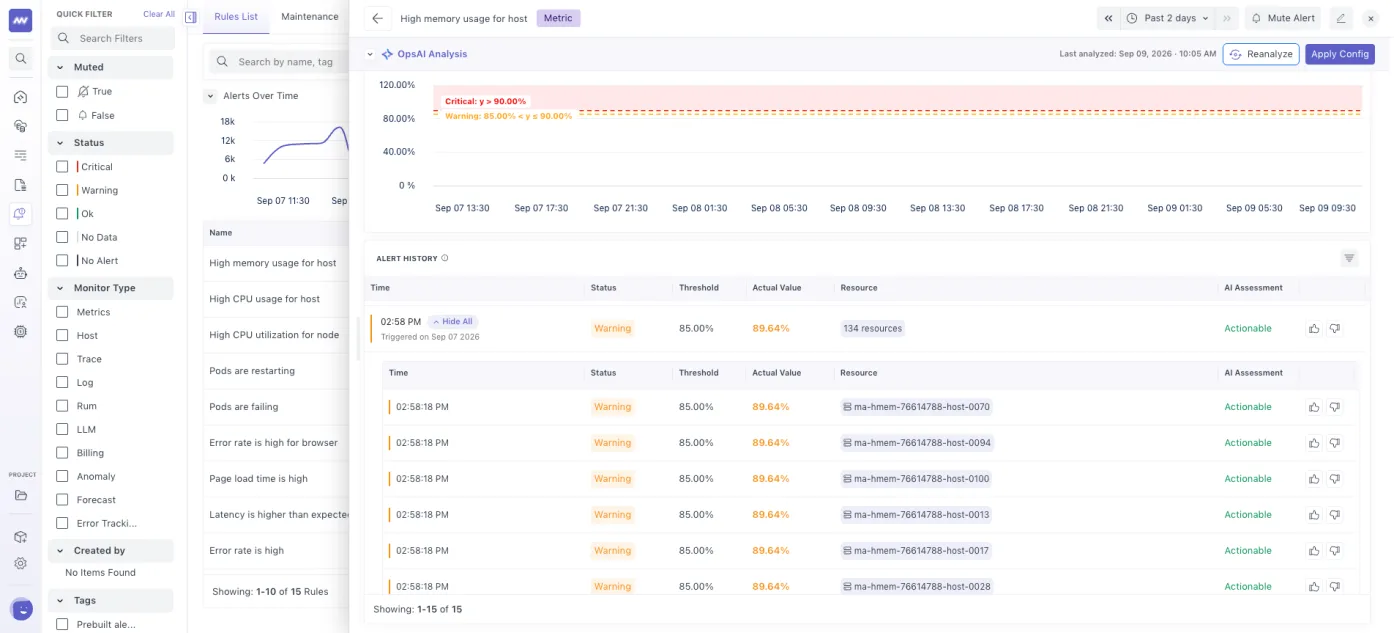Open the robot icon in navigation rail
1394x633 pixels.
point(20,273)
